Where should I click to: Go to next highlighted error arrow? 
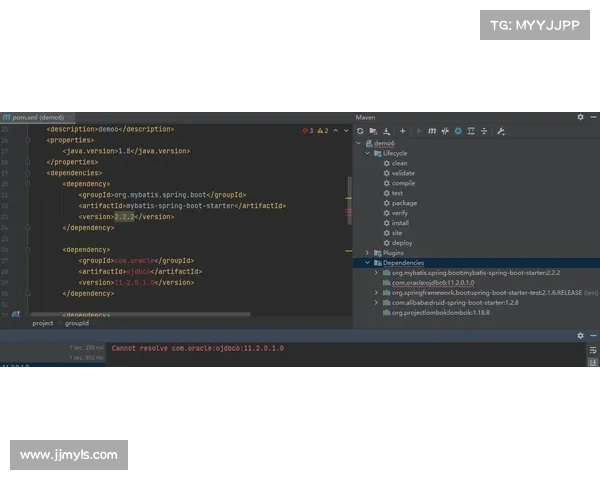point(346,131)
